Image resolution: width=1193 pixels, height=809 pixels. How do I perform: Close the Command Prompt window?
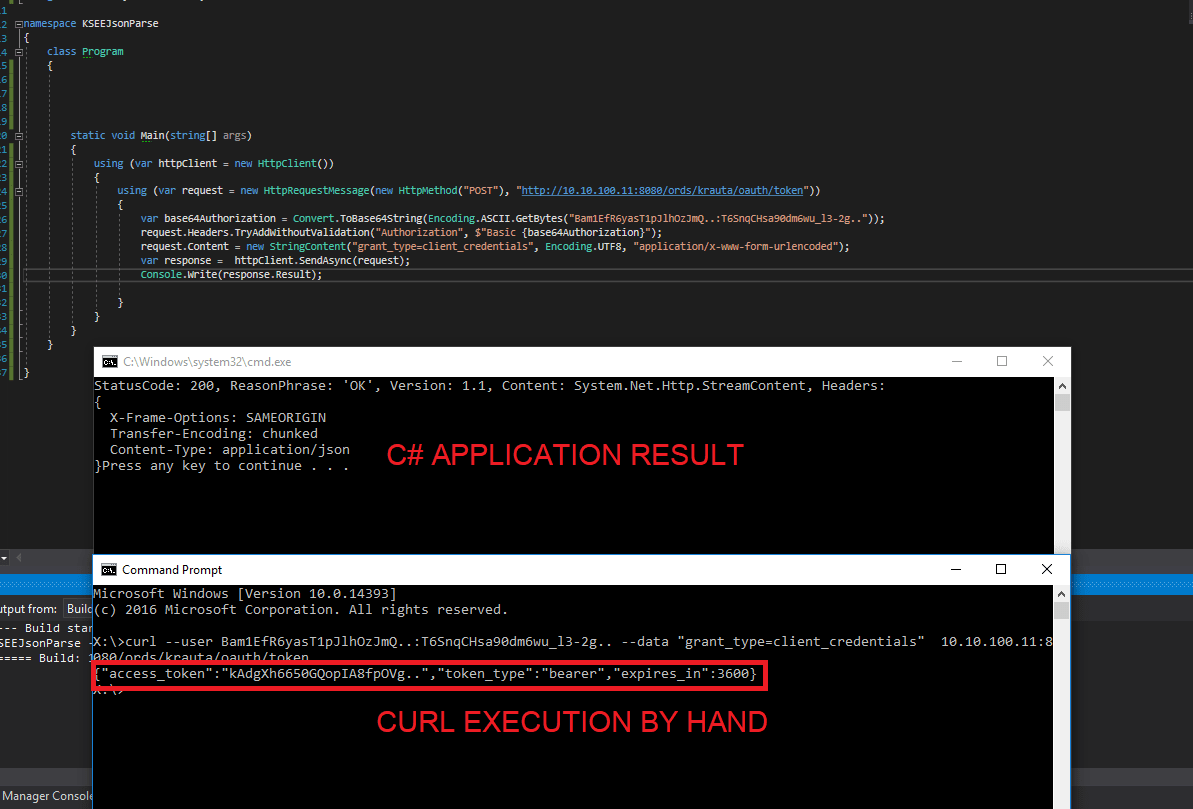pyautogui.click(x=1047, y=569)
